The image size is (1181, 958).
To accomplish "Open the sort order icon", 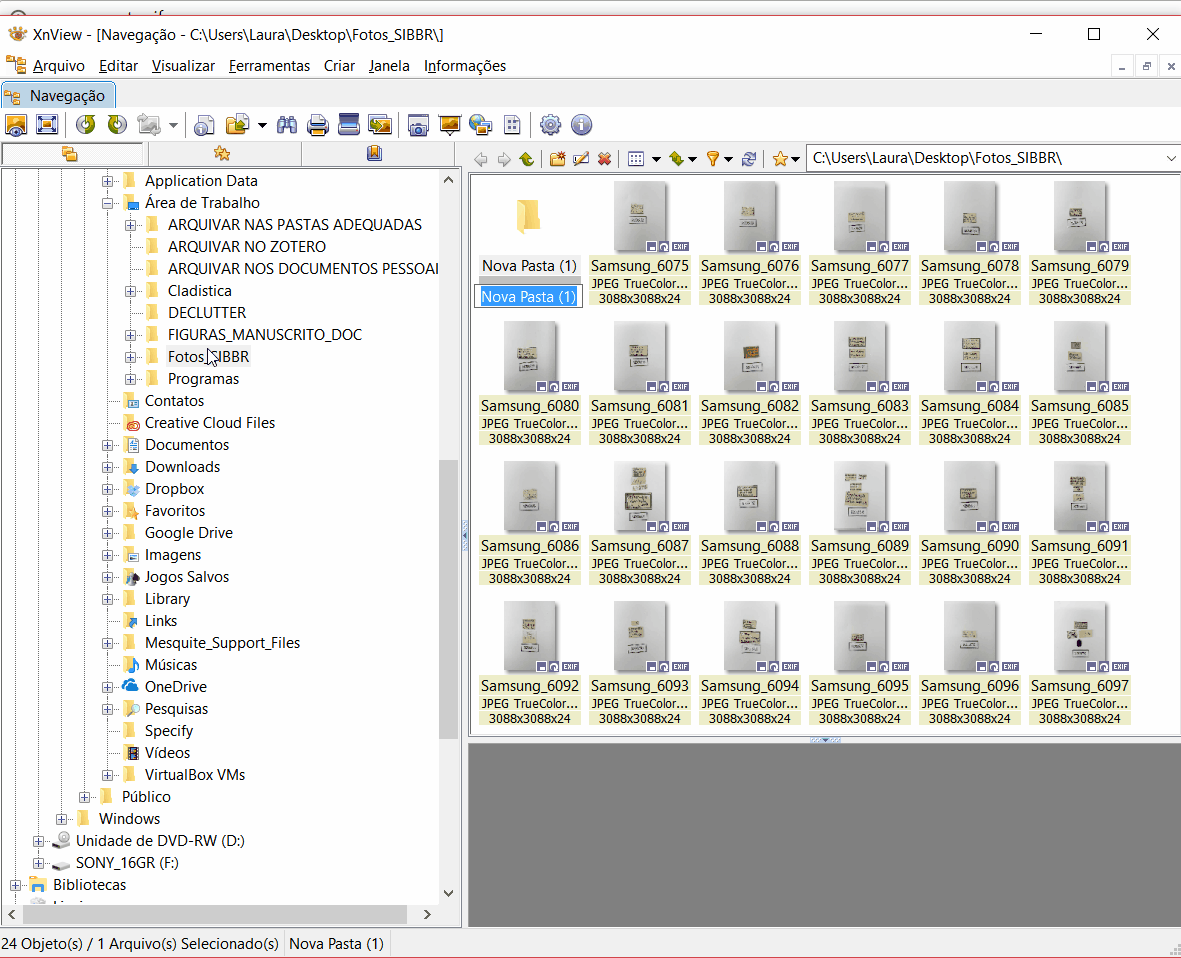I will click(x=676, y=159).
